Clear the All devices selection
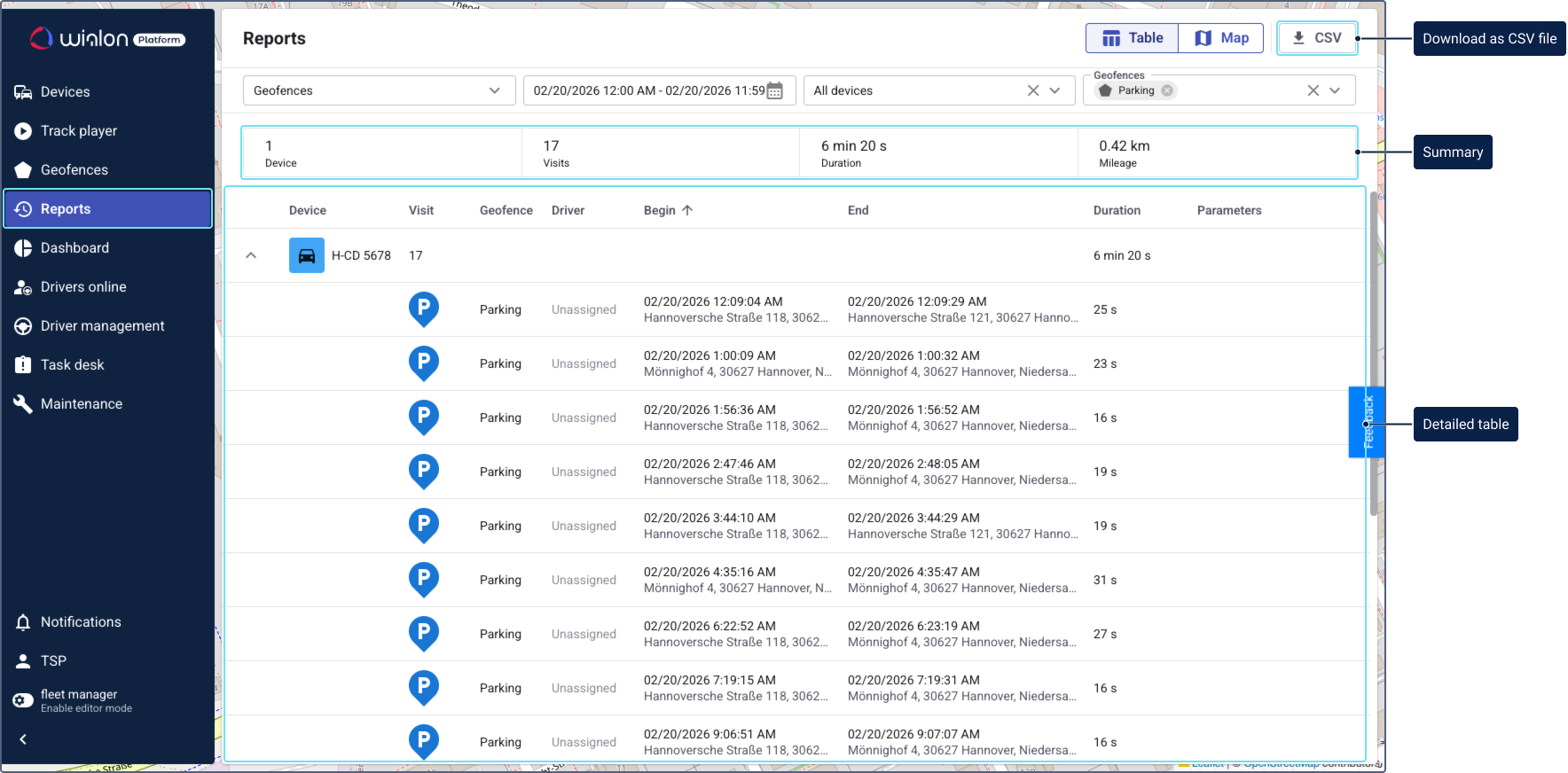 point(1033,90)
